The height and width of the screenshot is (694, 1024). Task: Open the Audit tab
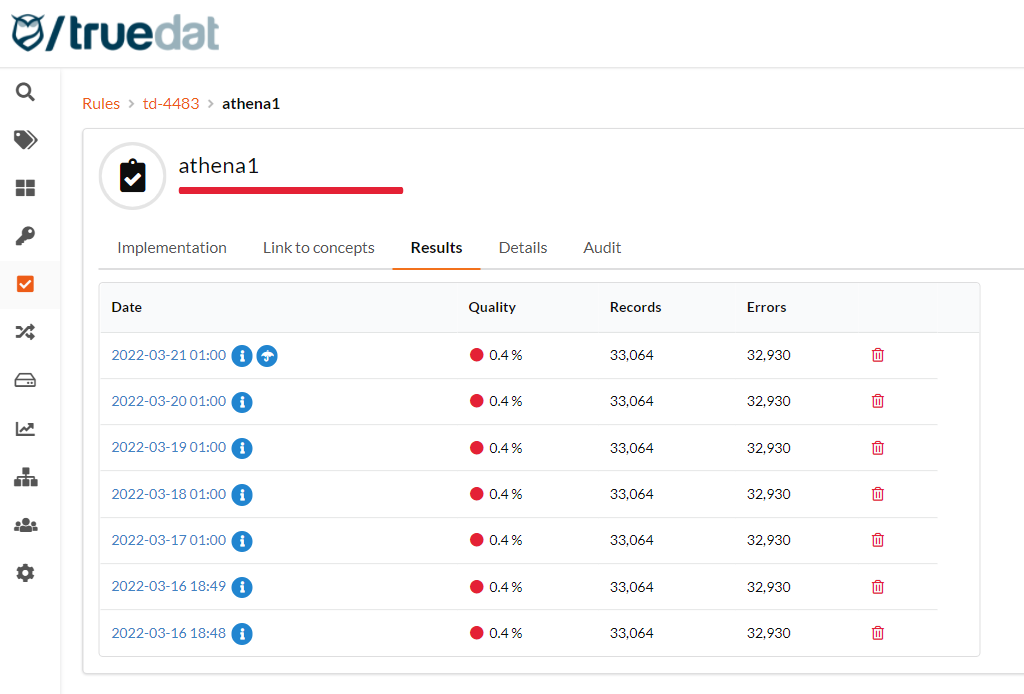pos(602,247)
